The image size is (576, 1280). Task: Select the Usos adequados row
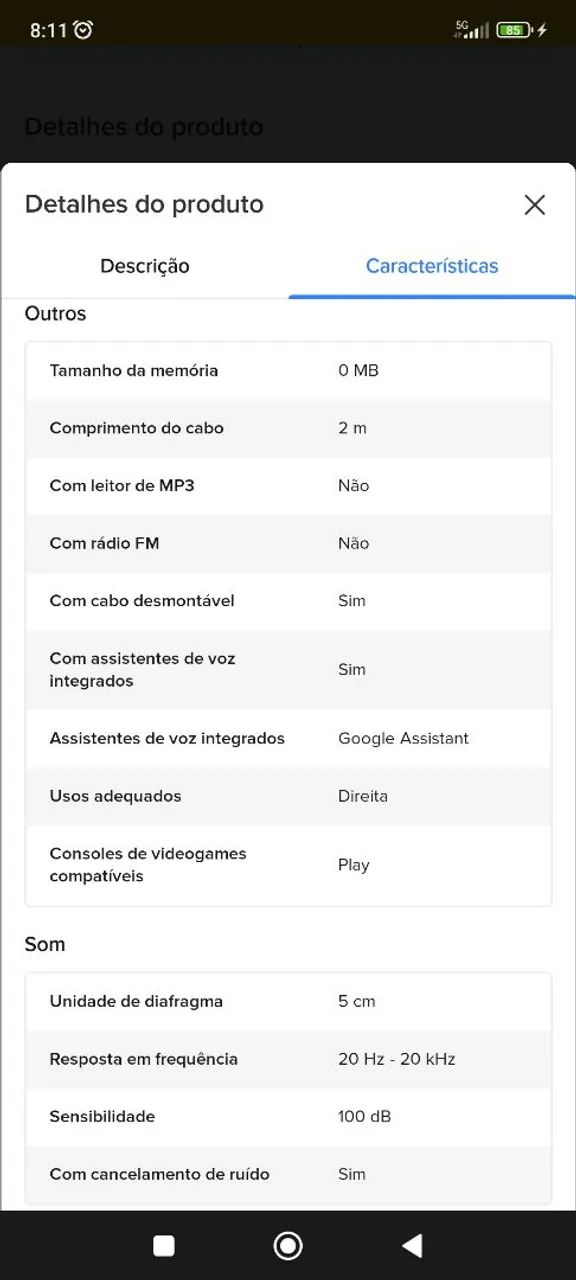click(288, 796)
